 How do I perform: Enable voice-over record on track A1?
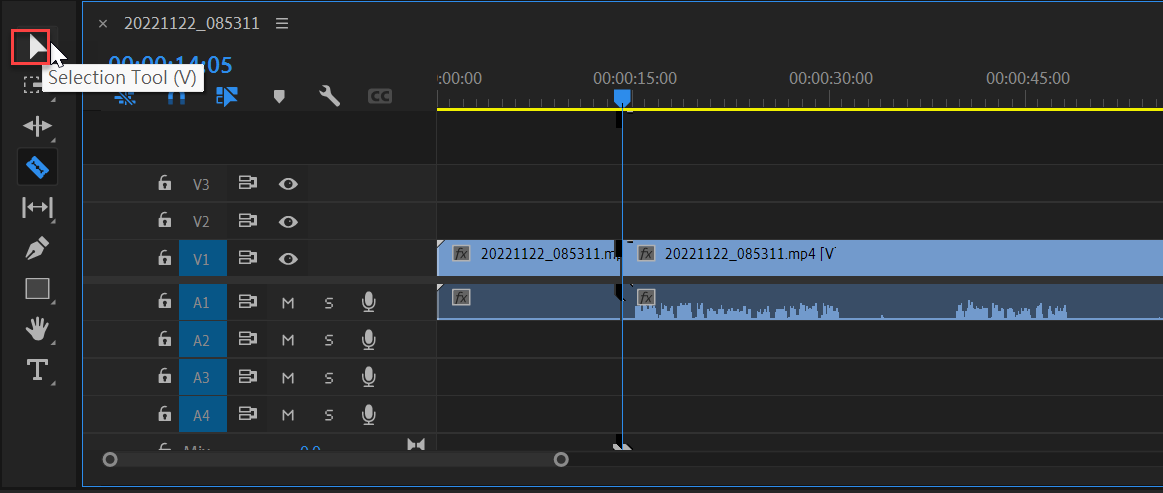click(369, 302)
